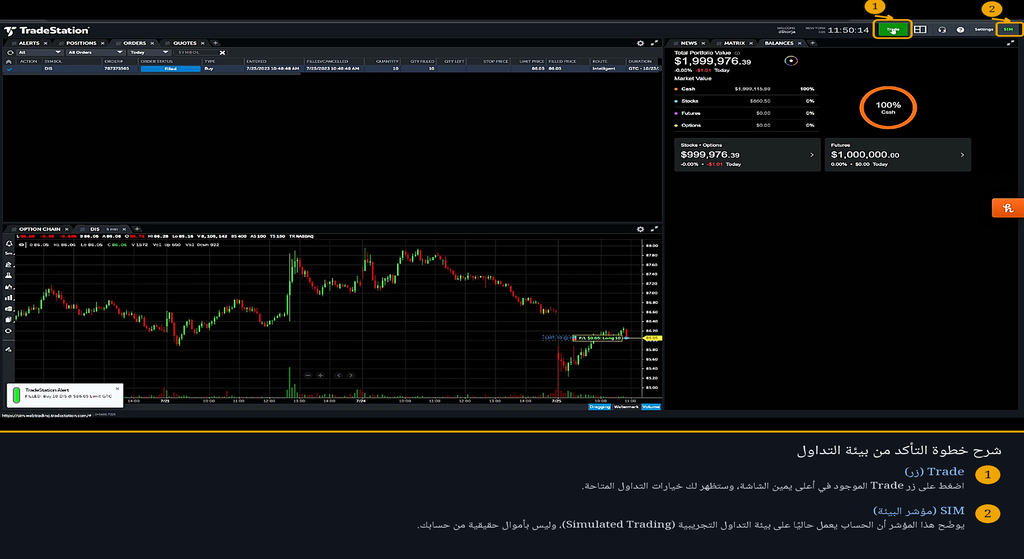Switch to the MATRIX tab
Image resolution: width=1024 pixels, height=559 pixels.
pyautogui.click(x=734, y=43)
